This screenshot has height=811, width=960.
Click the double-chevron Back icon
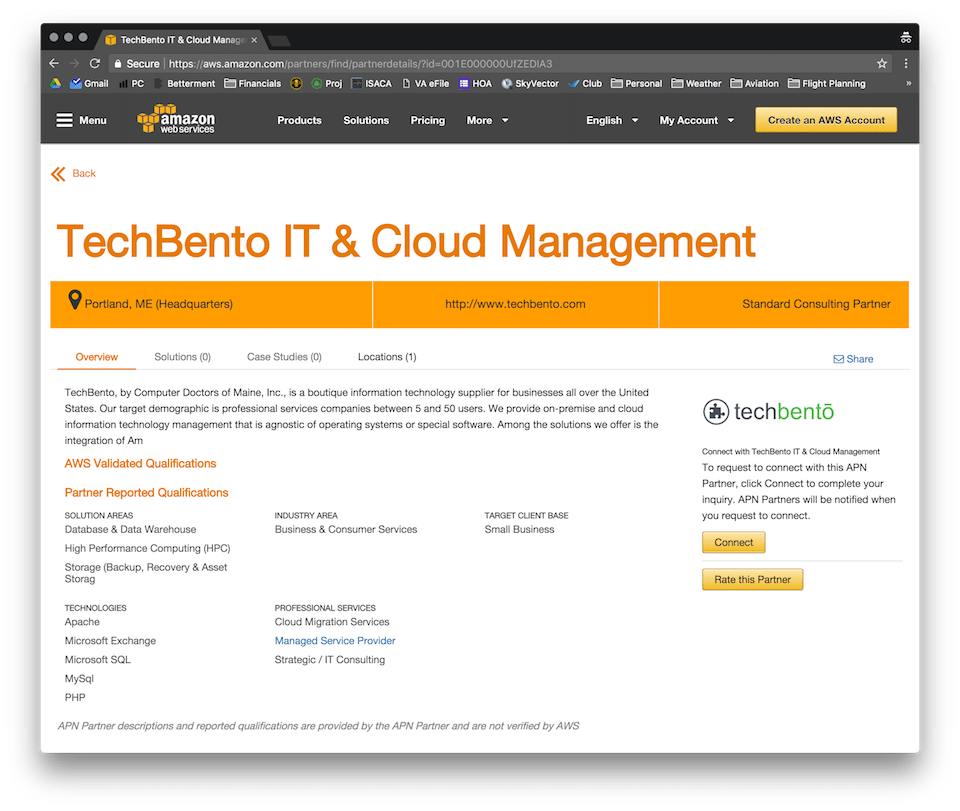pos(58,174)
